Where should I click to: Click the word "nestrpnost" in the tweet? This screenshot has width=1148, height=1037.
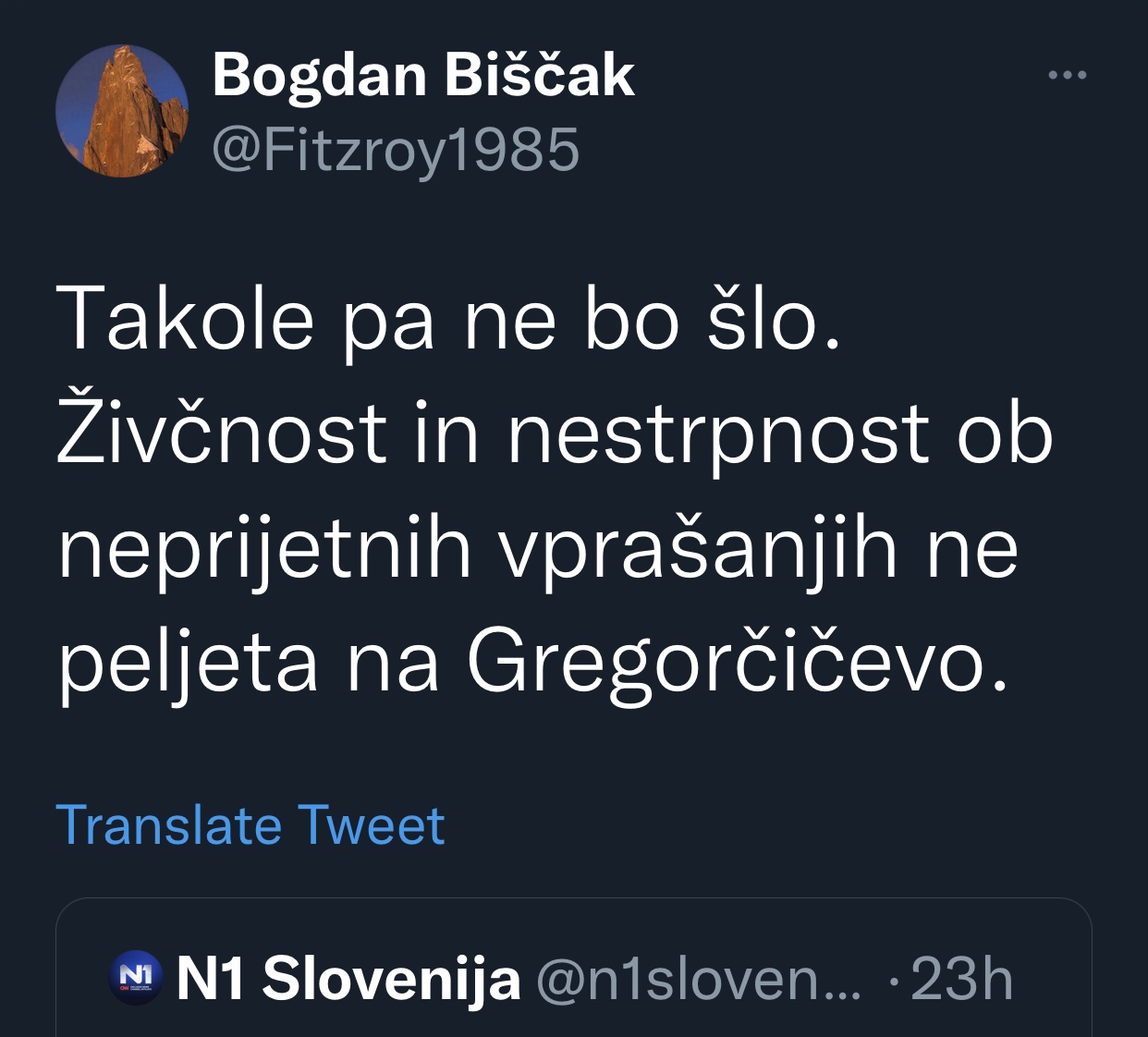click(717, 433)
